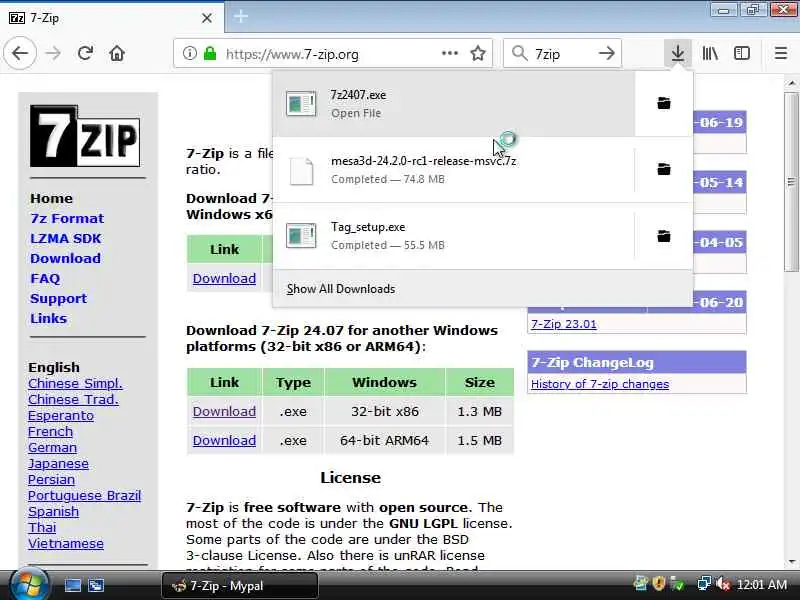The height and width of the screenshot is (600, 800).
Task: Close the 7-Zip browser tab
Action: (207, 18)
